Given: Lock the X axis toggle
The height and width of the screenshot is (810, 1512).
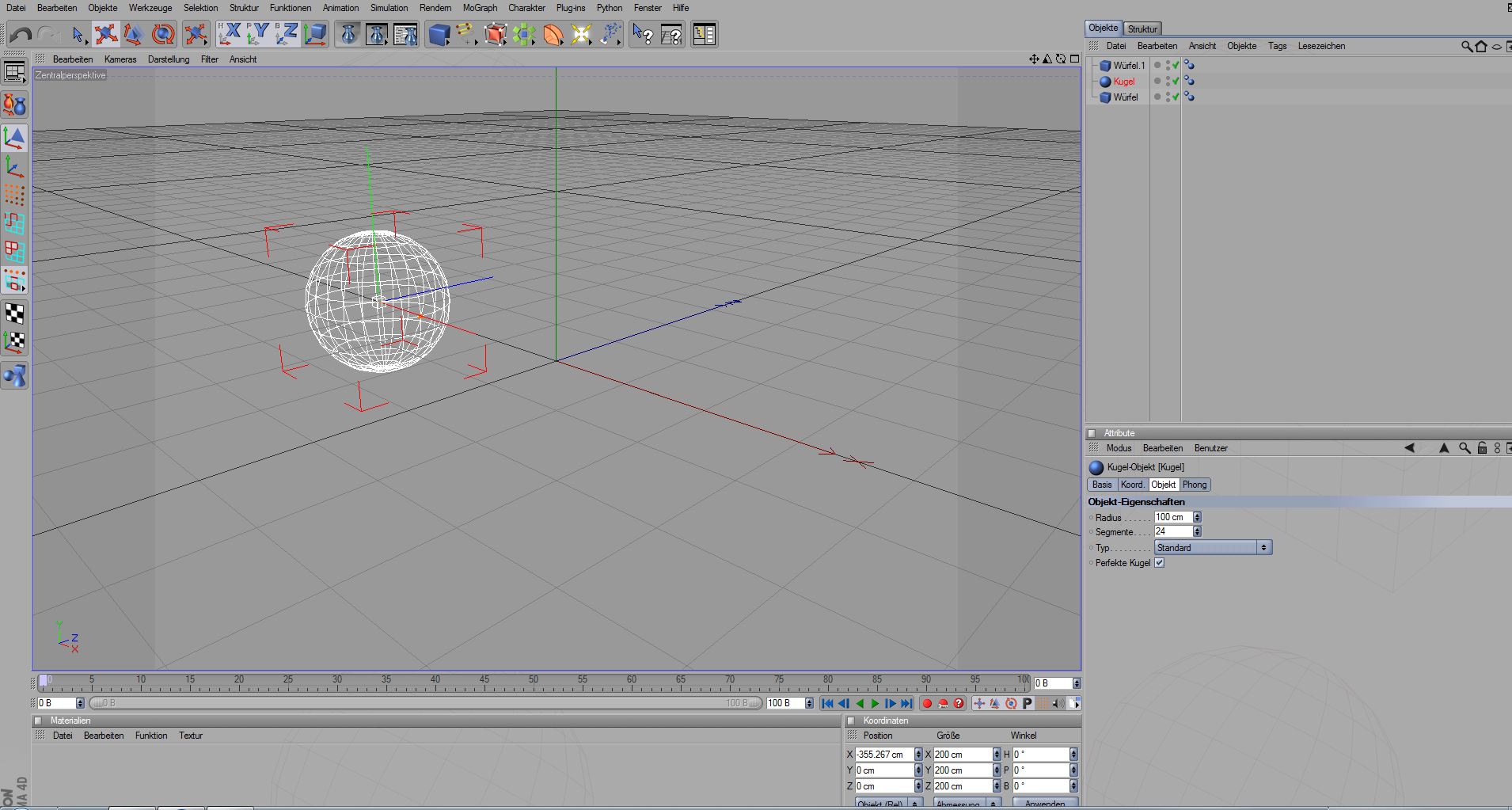Looking at the screenshot, I should tap(230, 34).
